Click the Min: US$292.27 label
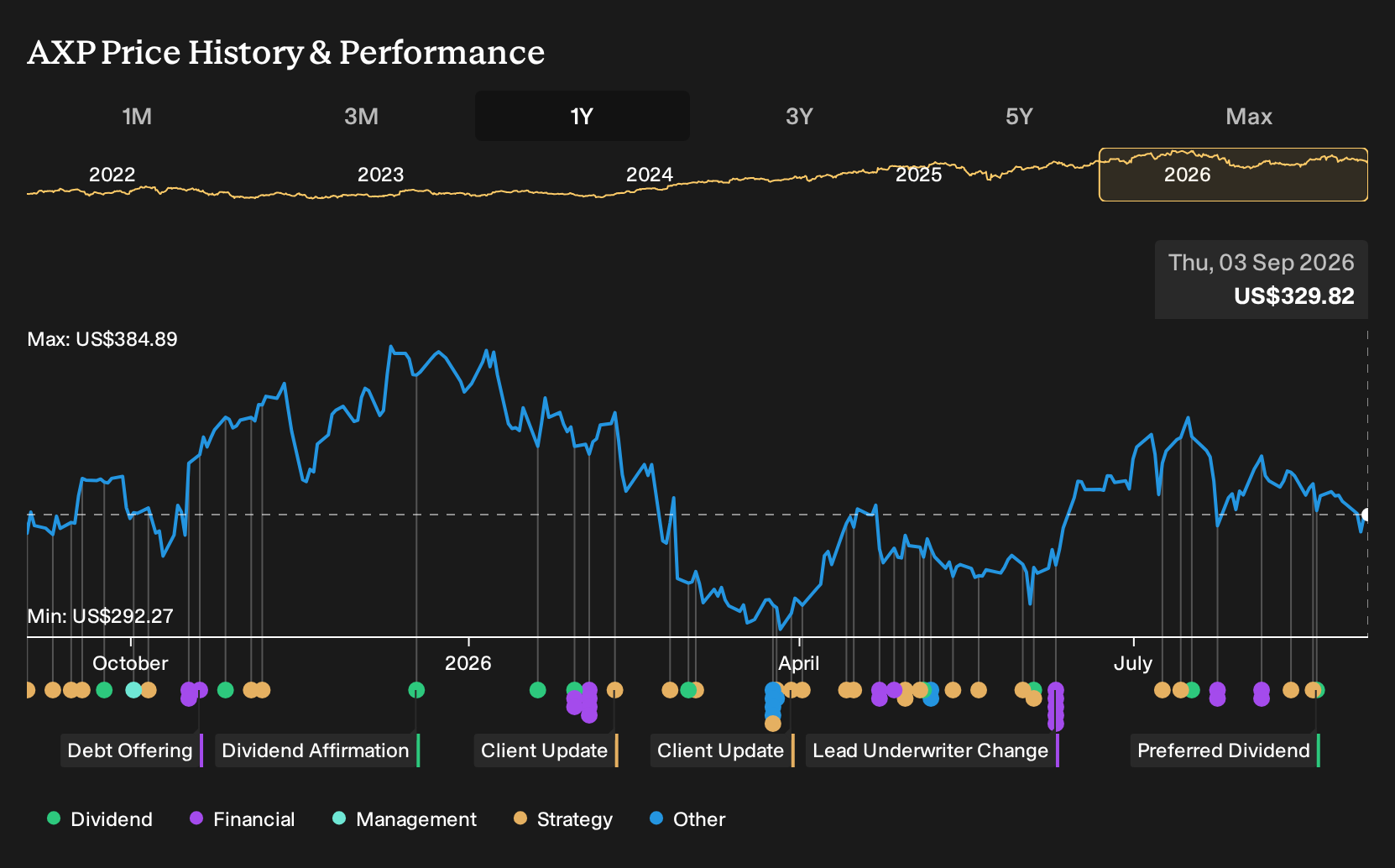 101,616
